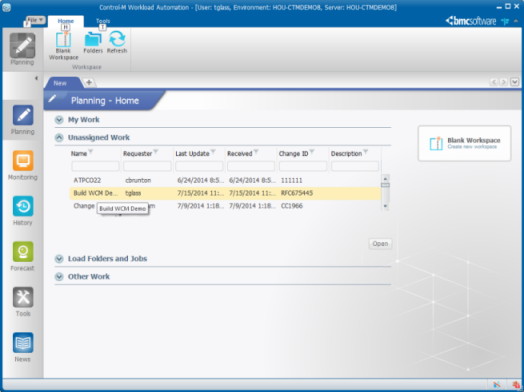Add a new workspace tab with plus

(89, 83)
